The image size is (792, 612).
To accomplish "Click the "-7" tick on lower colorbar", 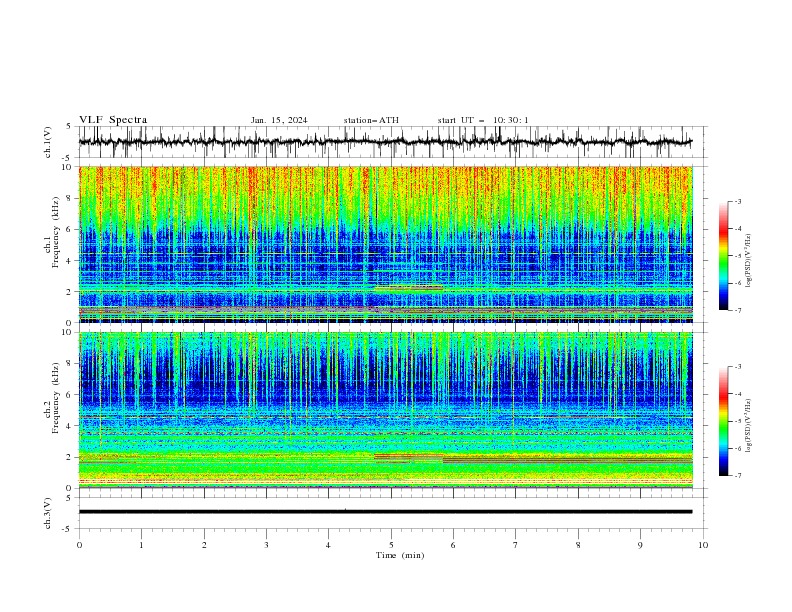I will (737, 475).
